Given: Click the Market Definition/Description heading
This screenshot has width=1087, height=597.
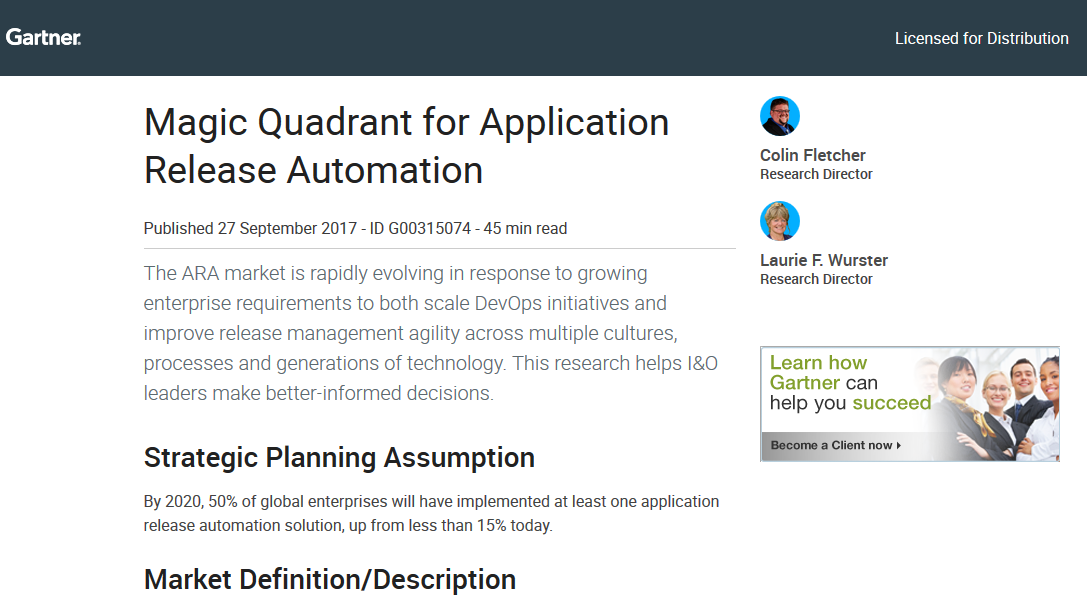Looking at the screenshot, I should click(x=329, y=580).
